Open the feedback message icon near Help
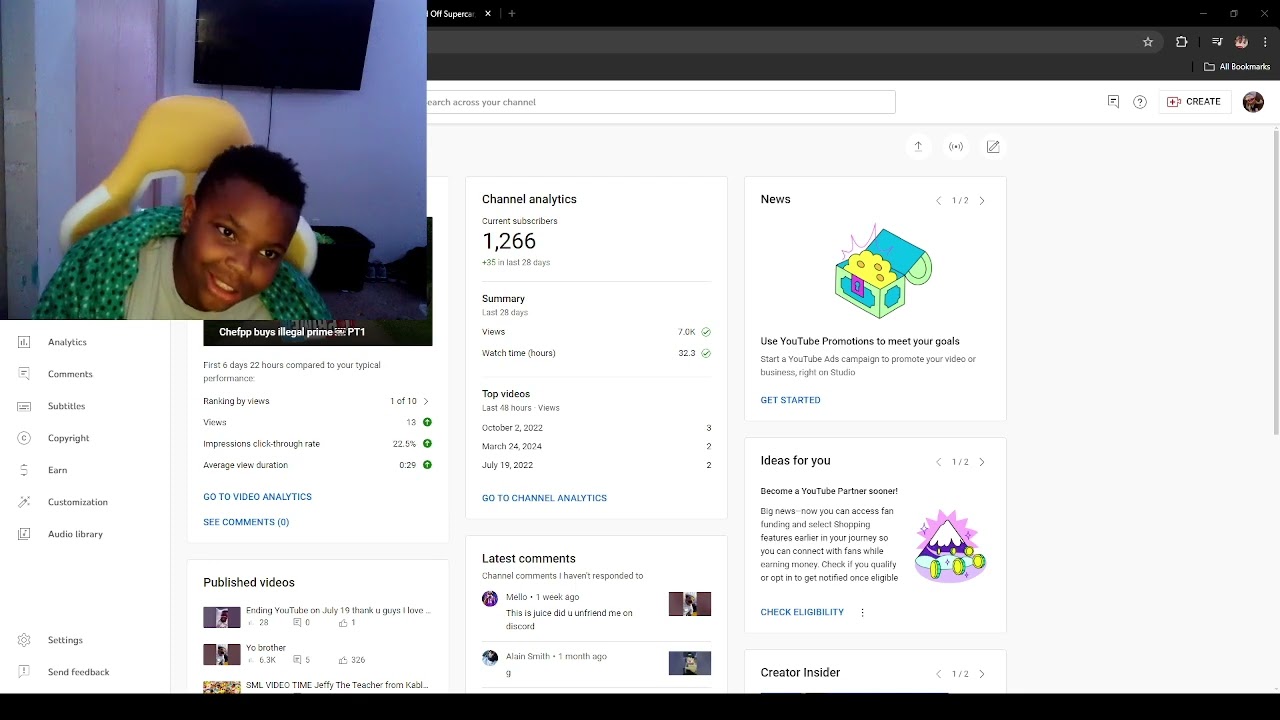 [1113, 102]
